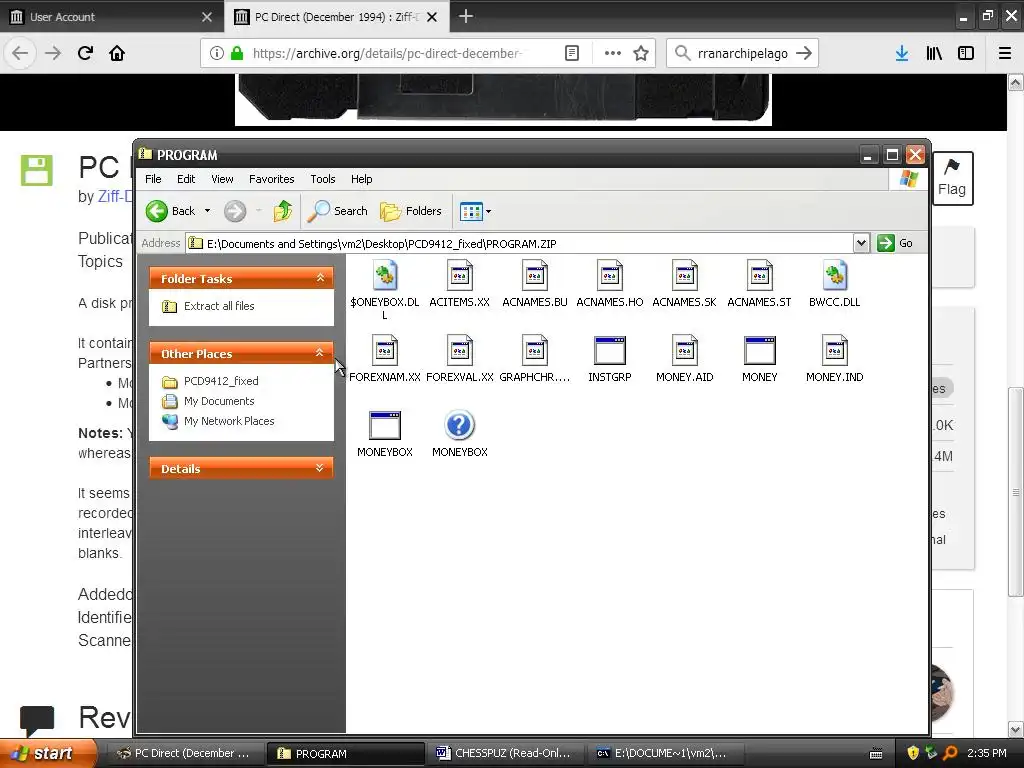This screenshot has width=1024, height=768.
Task: Toggle reader view icon in URL bar
Action: tap(571, 53)
